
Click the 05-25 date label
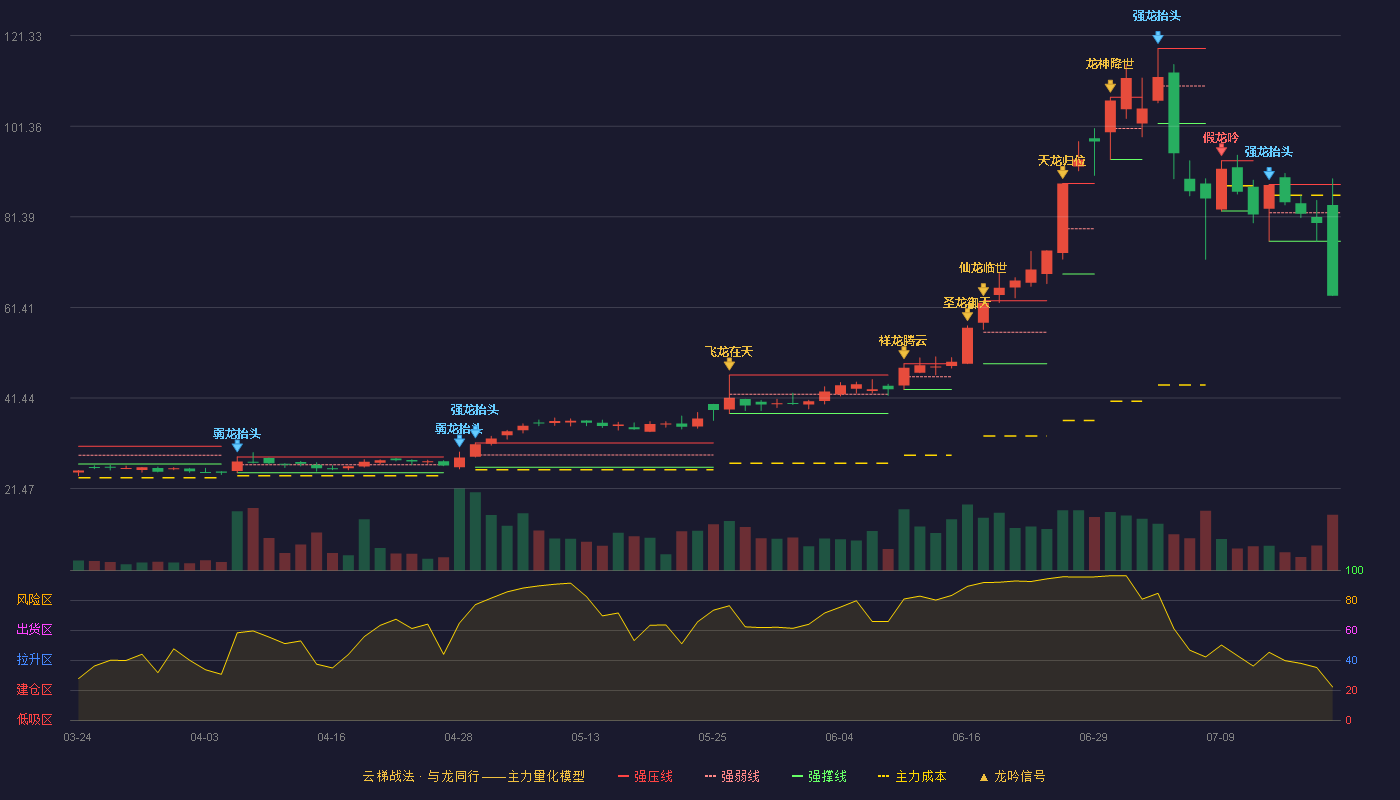[x=712, y=737]
